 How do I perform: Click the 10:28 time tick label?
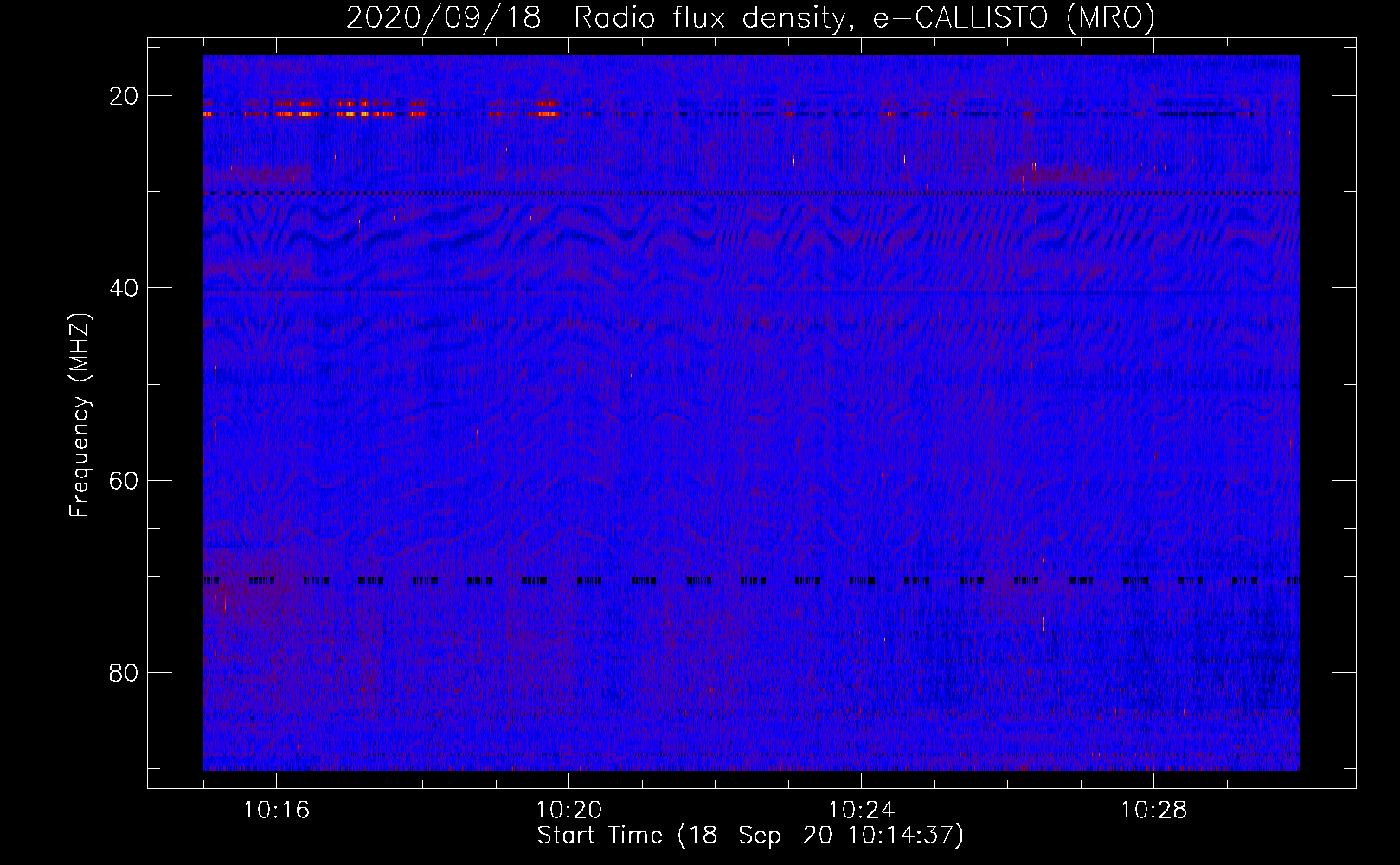point(1153,811)
